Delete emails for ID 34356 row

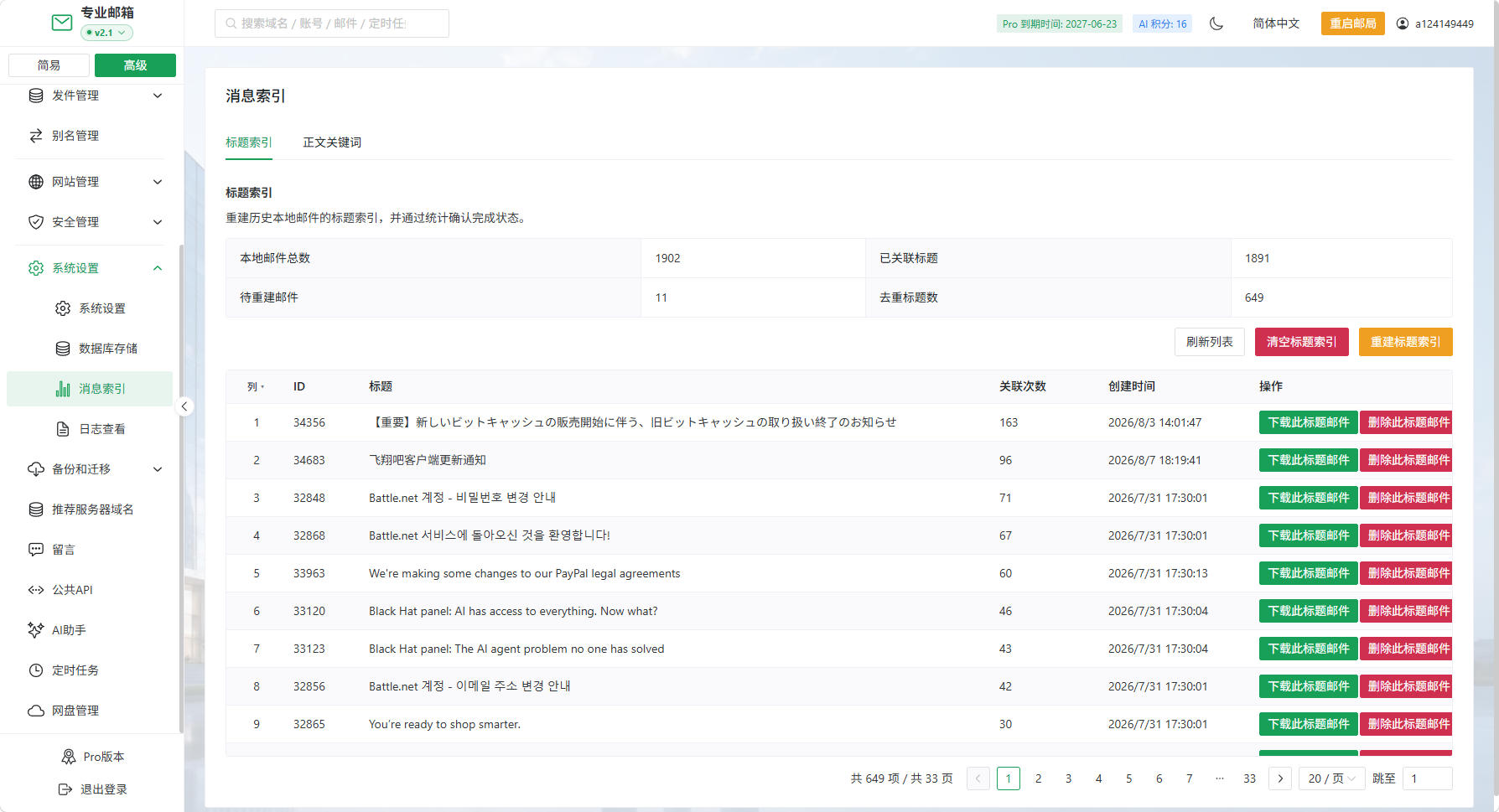tap(1406, 422)
